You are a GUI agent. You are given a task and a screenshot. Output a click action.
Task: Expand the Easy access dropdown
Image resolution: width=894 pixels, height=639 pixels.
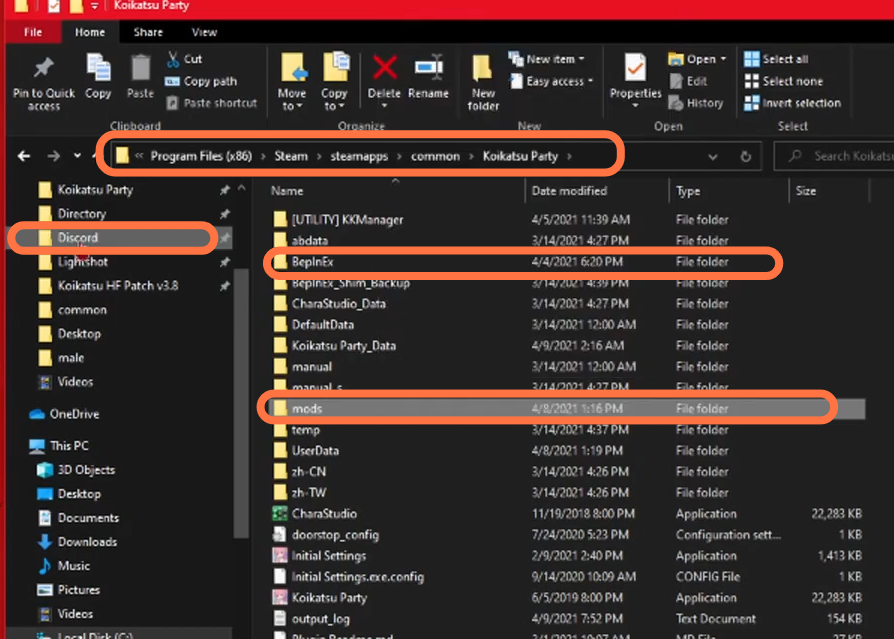click(x=590, y=81)
